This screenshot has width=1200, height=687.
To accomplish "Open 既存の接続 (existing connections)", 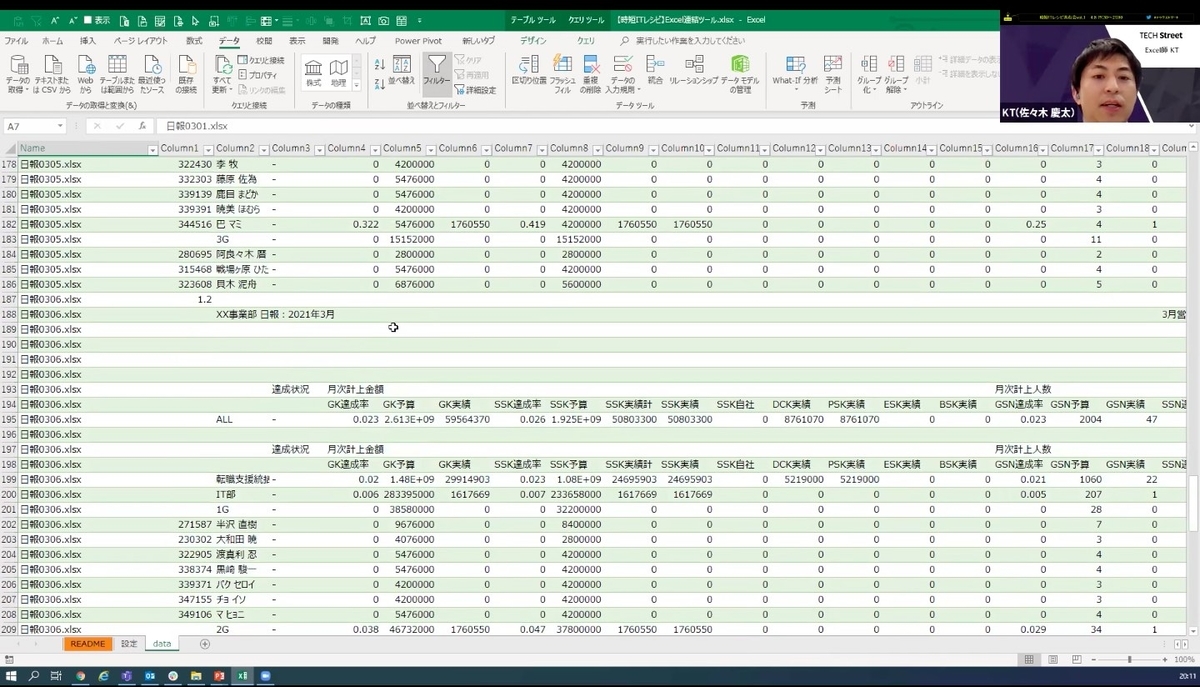I will tap(186, 75).
